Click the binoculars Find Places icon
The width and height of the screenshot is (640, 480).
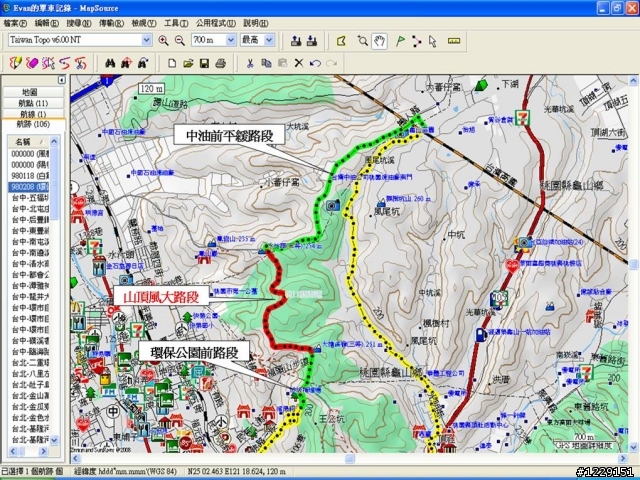(110, 63)
